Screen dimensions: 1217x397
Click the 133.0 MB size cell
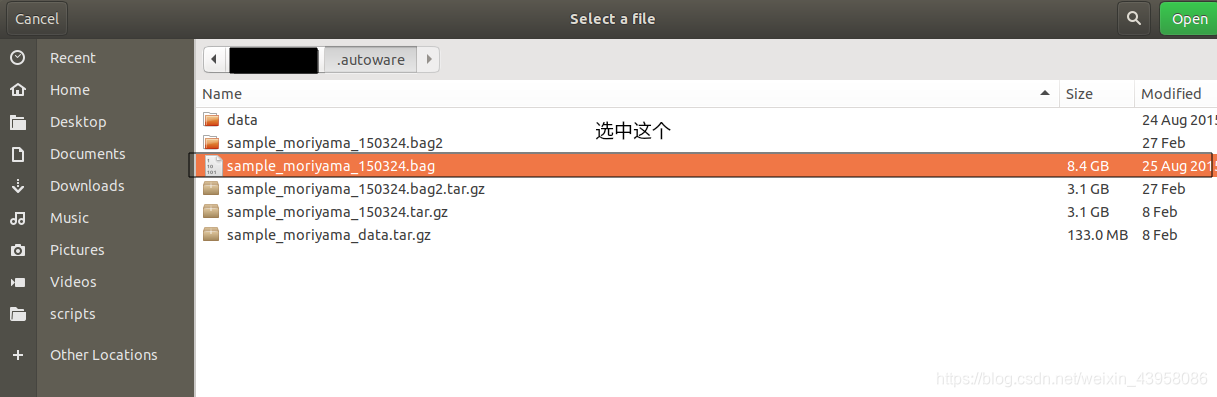(x=1097, y=235)
